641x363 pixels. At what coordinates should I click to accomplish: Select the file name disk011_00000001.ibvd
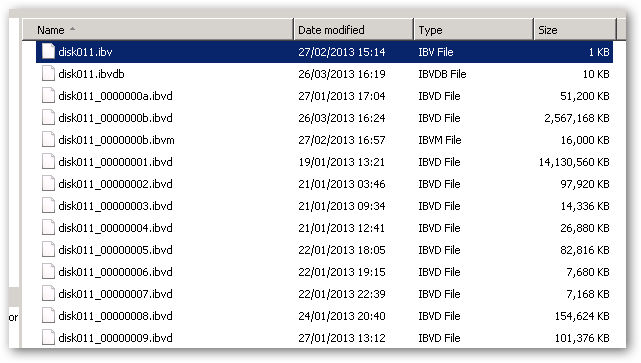tap(116, 162)
